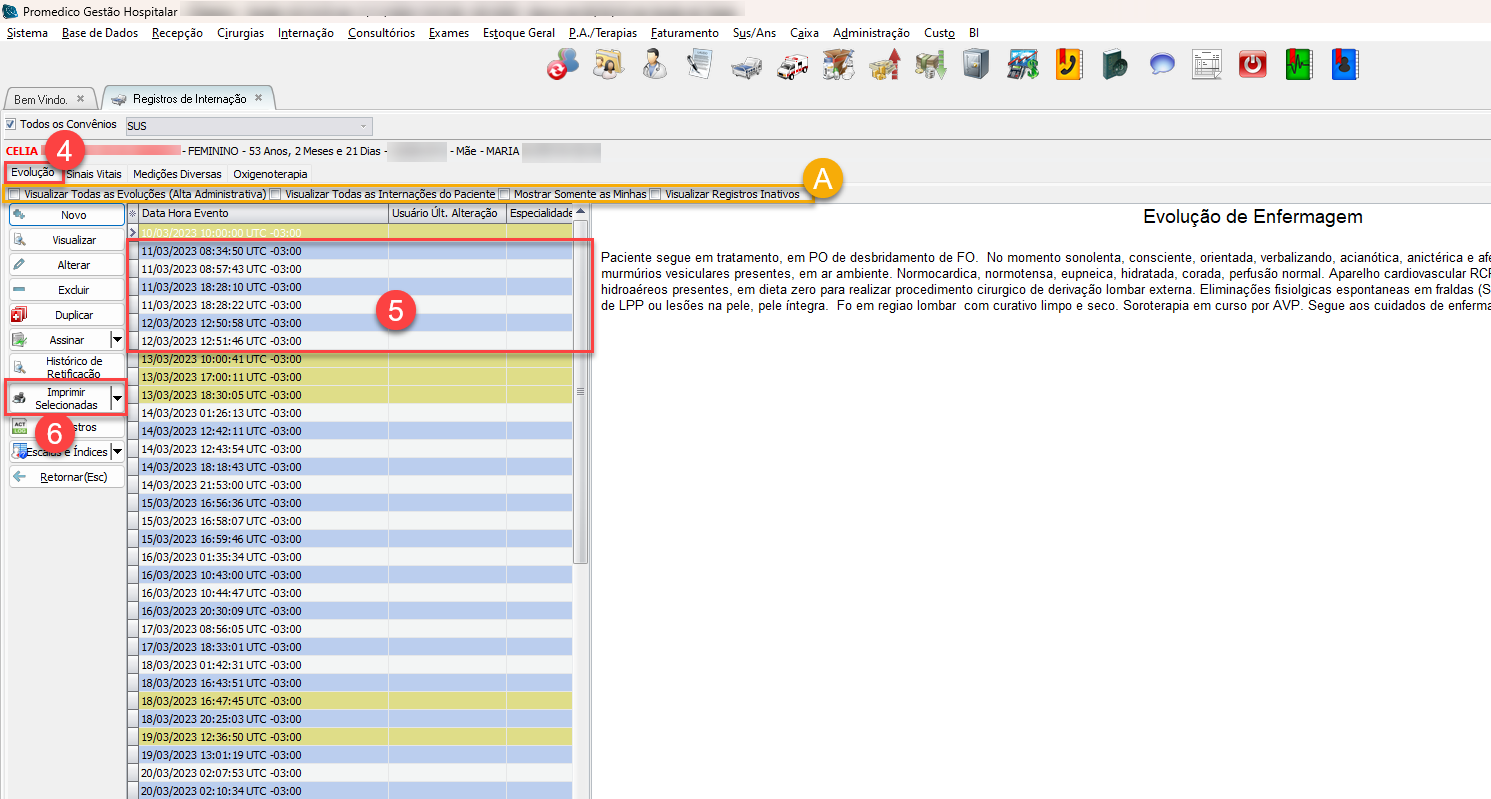Screen dimensions: 1491x799
Task: Select the 14/03/2023 01:26:13 record row
Action: (x=221, y=413)
